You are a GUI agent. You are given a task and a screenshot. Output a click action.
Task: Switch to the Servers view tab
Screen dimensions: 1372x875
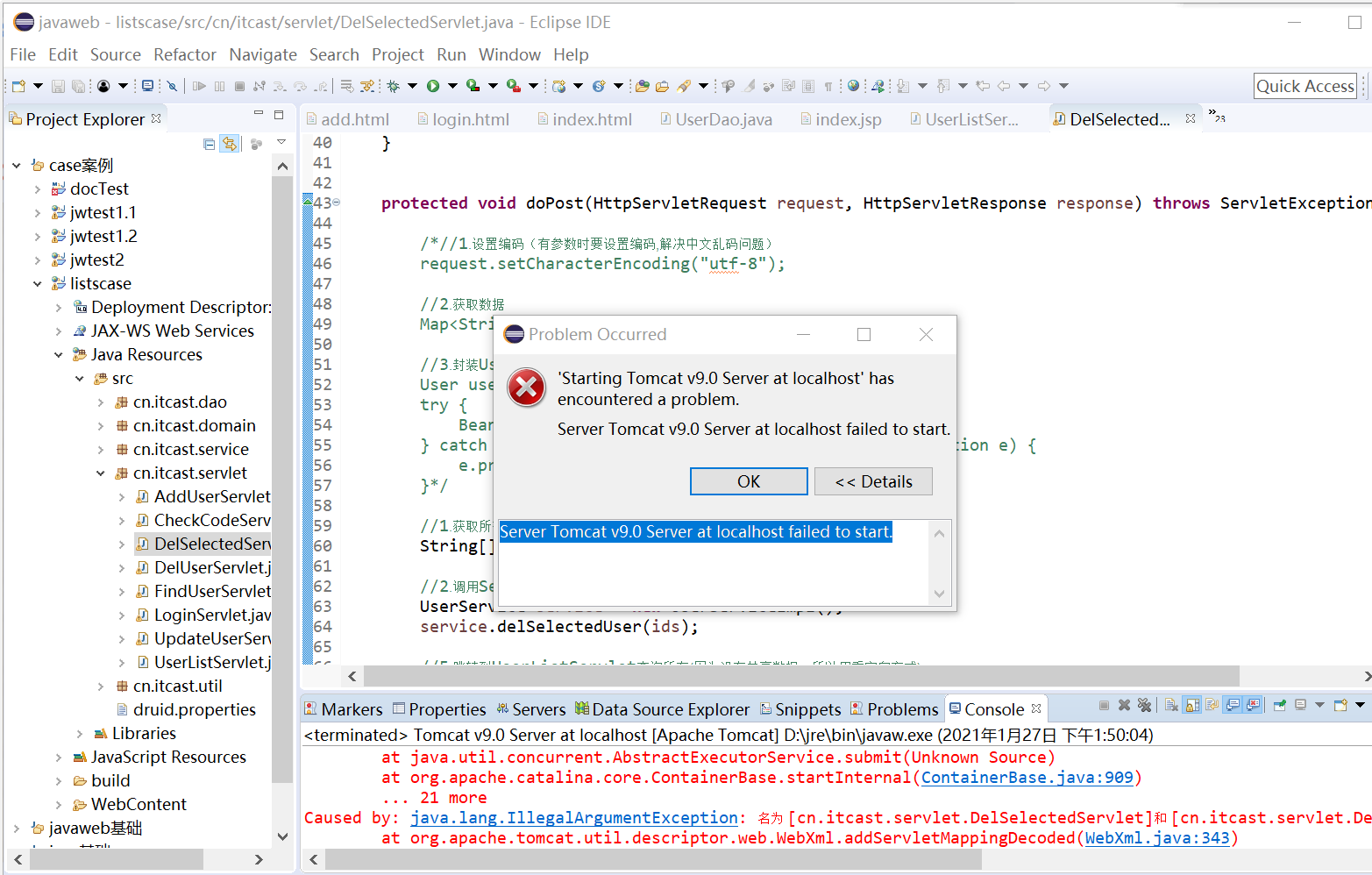tap(530, 709)
